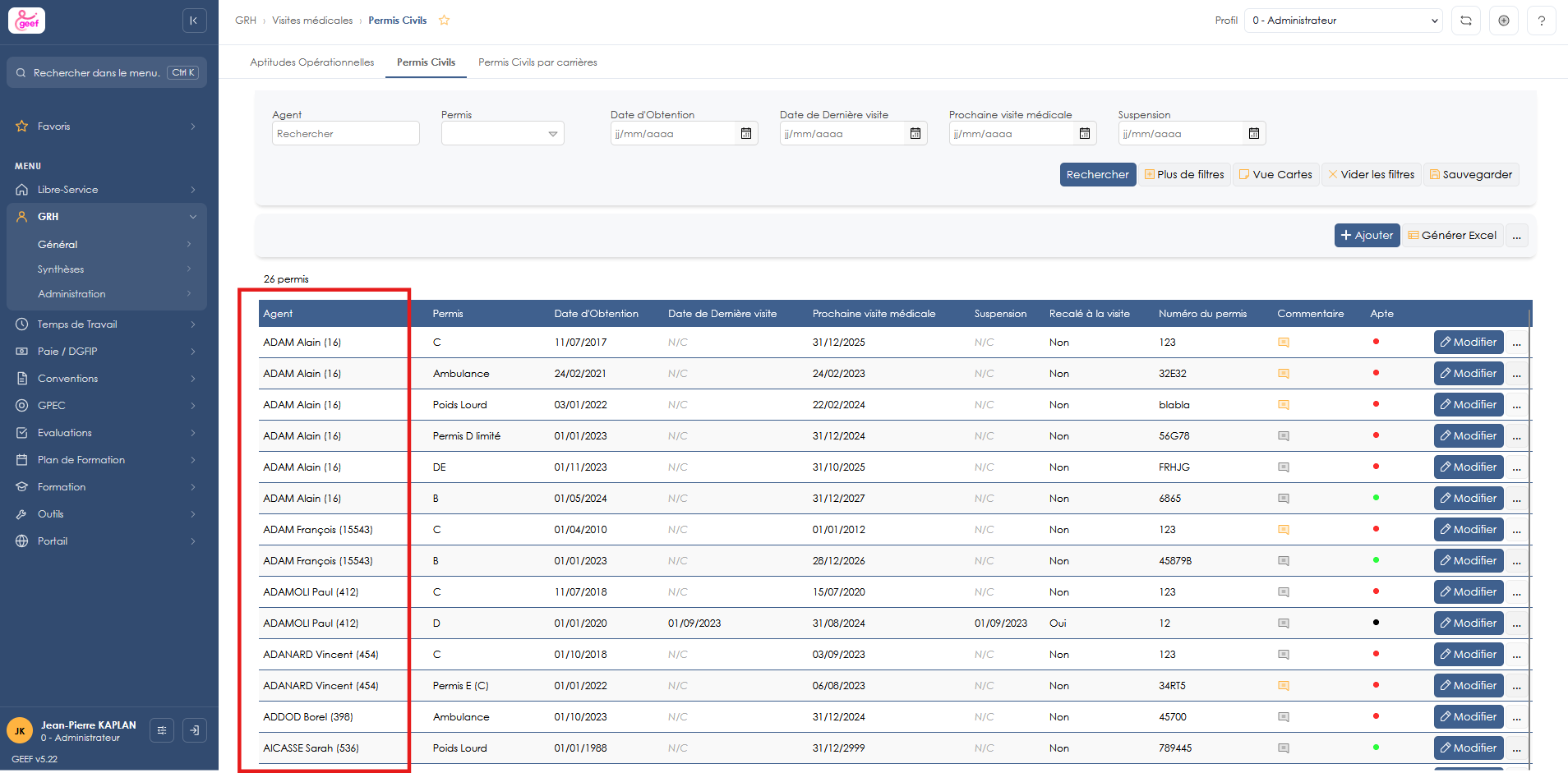
Task: Open the Profil Administrateur dropdown
Action: pos(1344,21)
